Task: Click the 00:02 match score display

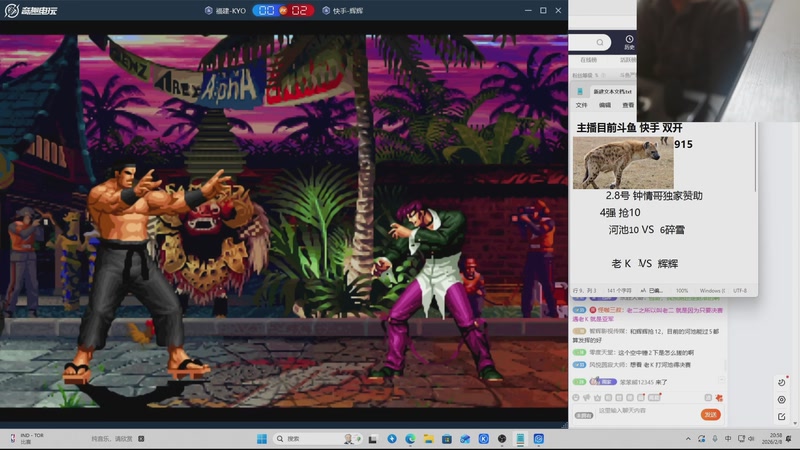Action: (x=283, y=10)
